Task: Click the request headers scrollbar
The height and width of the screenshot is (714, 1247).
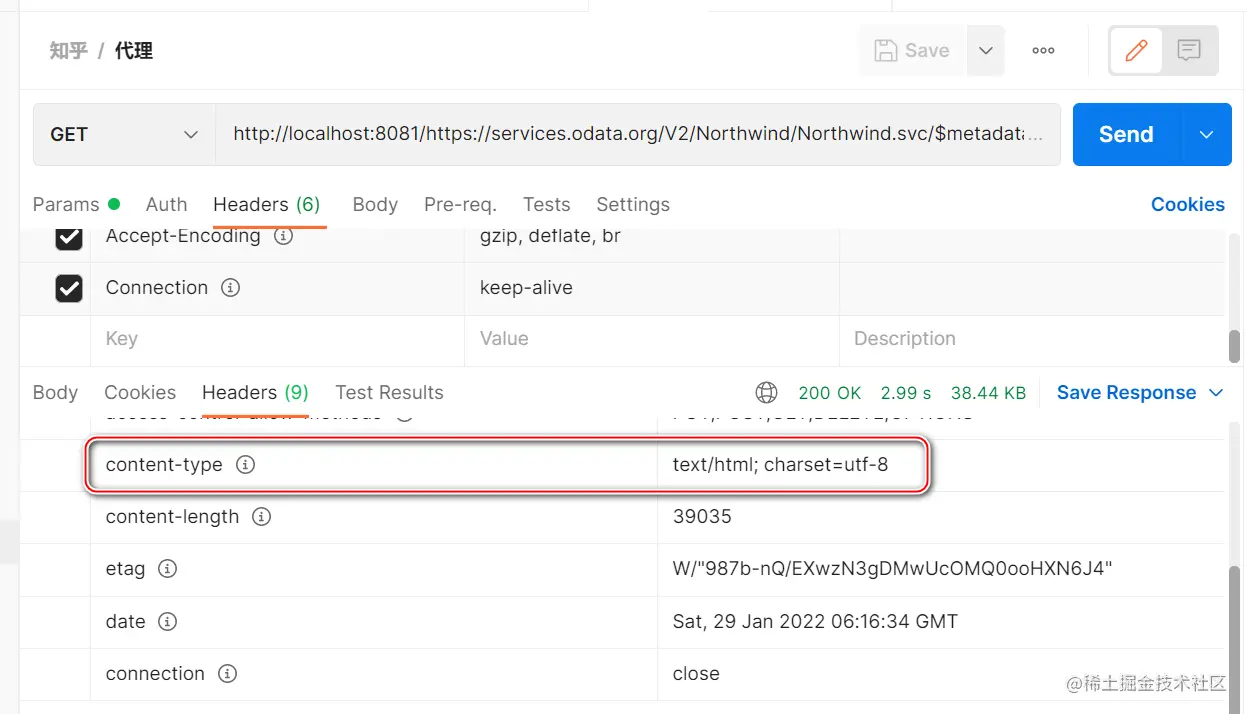Action: click(1234, 346)
